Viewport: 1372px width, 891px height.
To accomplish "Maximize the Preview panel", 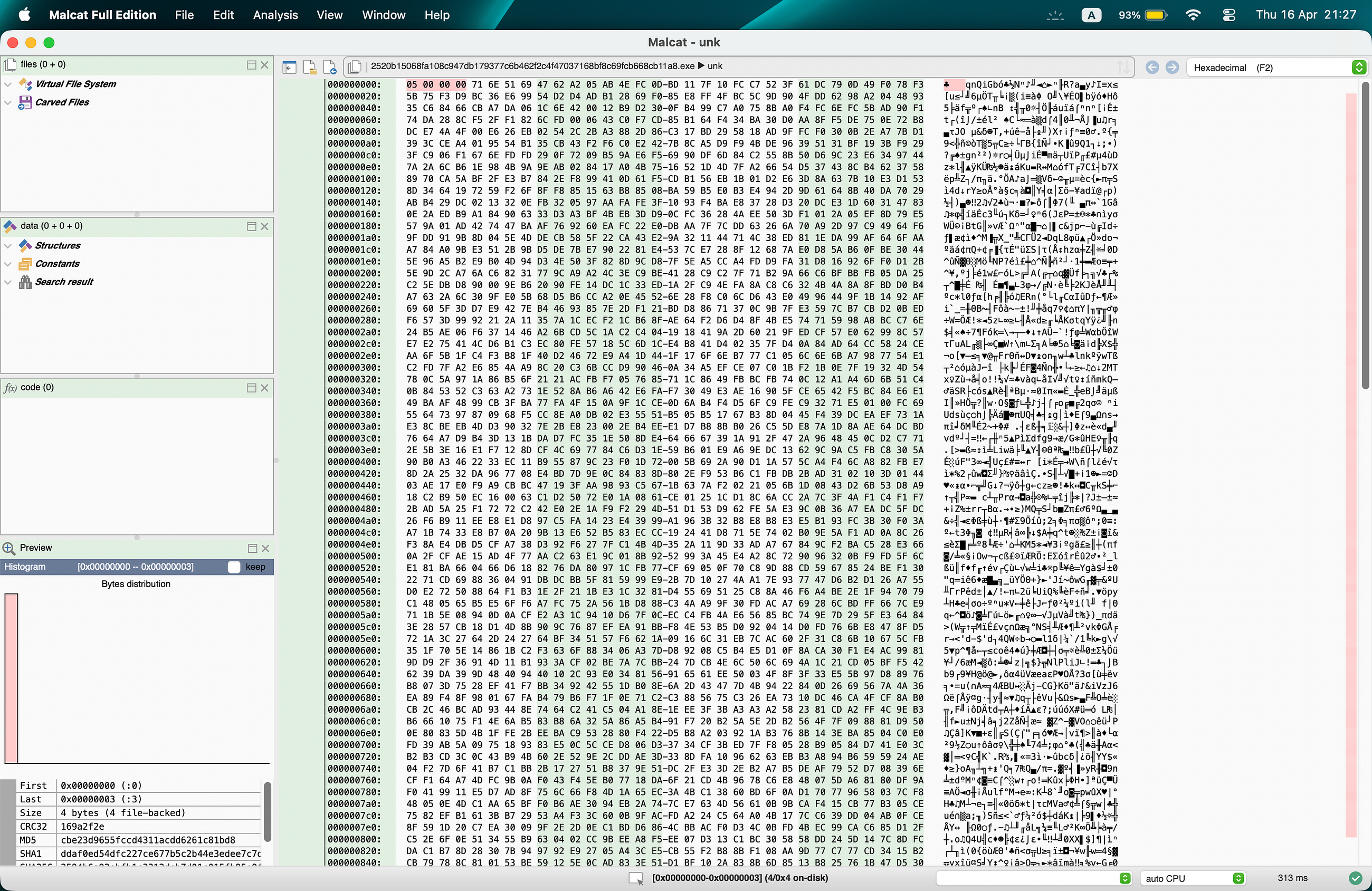I will (252, 548).
